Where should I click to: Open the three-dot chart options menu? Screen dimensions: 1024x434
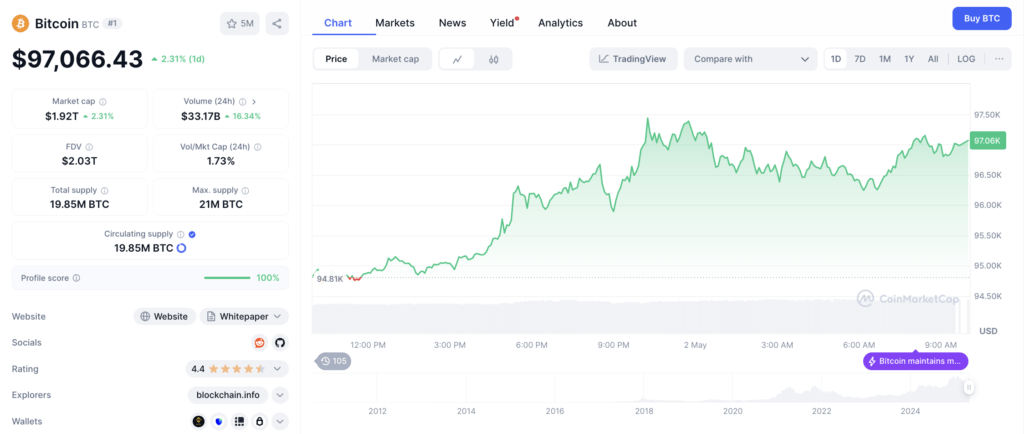point(999,59)
